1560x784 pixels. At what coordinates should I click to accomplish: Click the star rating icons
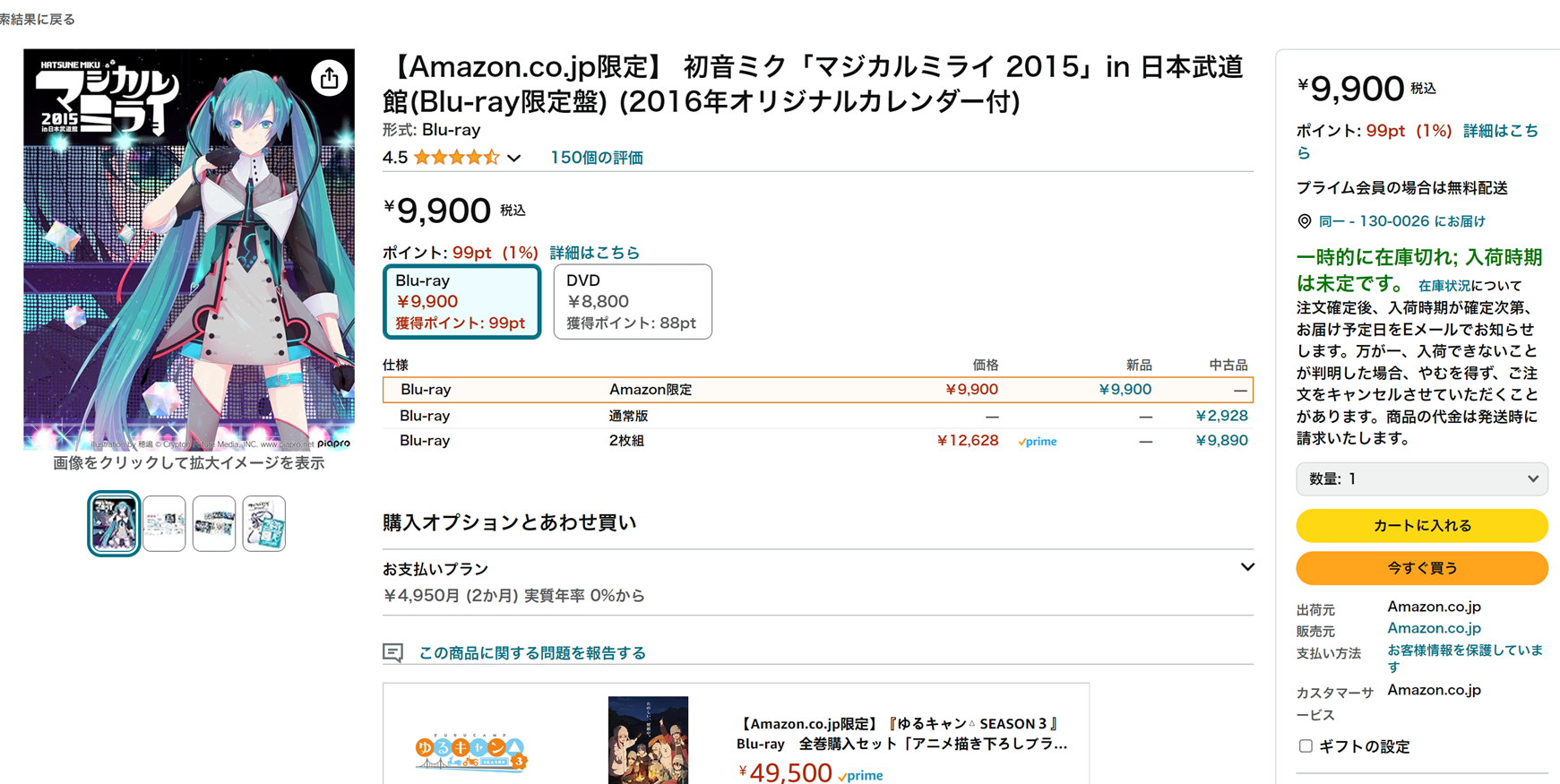tap(456, 158)
